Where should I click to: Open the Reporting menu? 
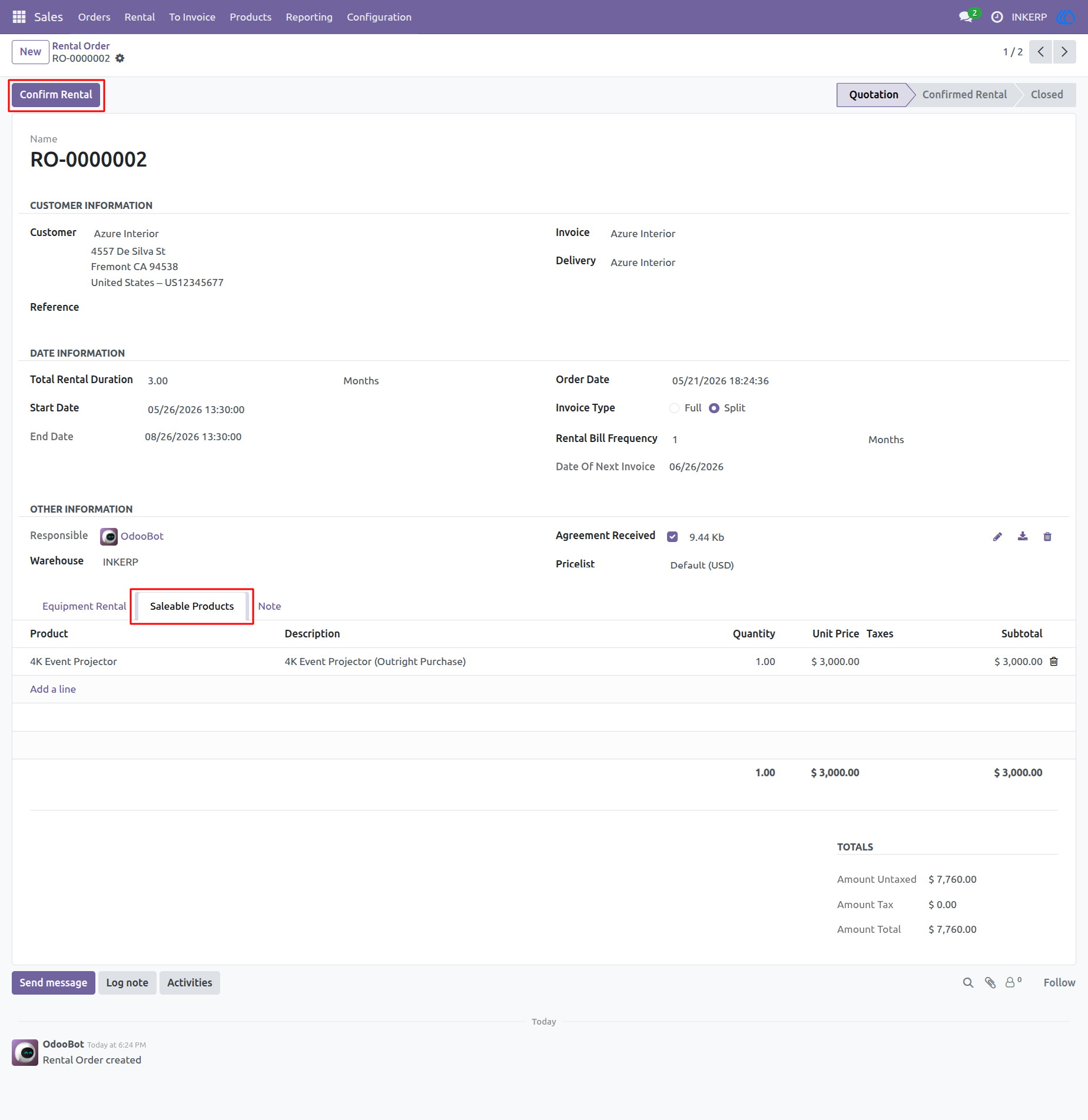point(309,17)
